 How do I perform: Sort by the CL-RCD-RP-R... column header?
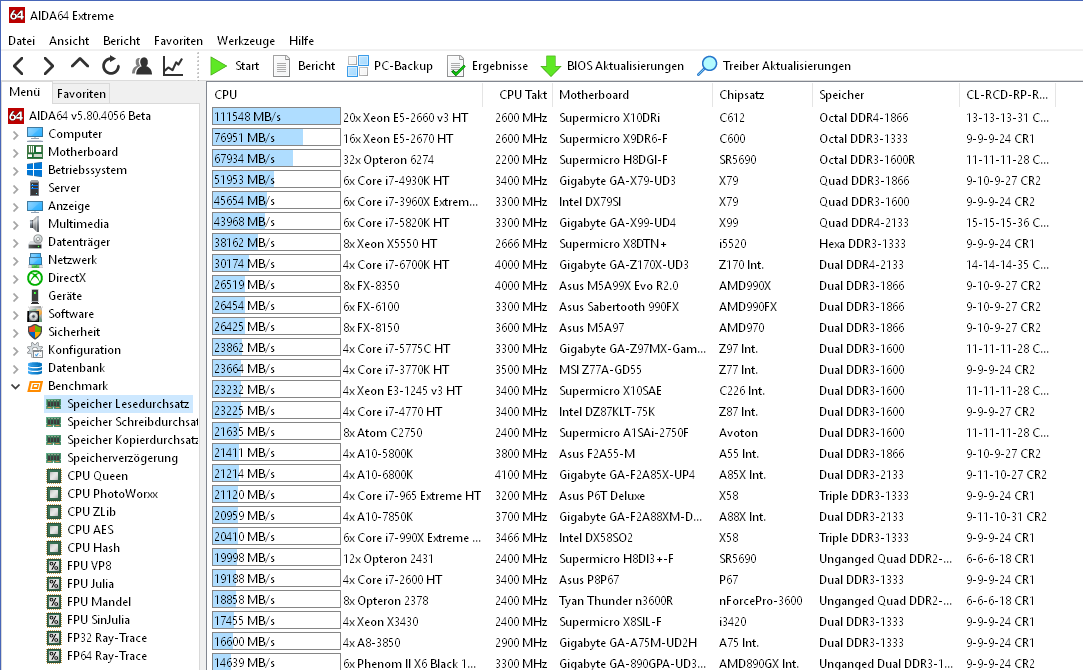(1007, 95)
